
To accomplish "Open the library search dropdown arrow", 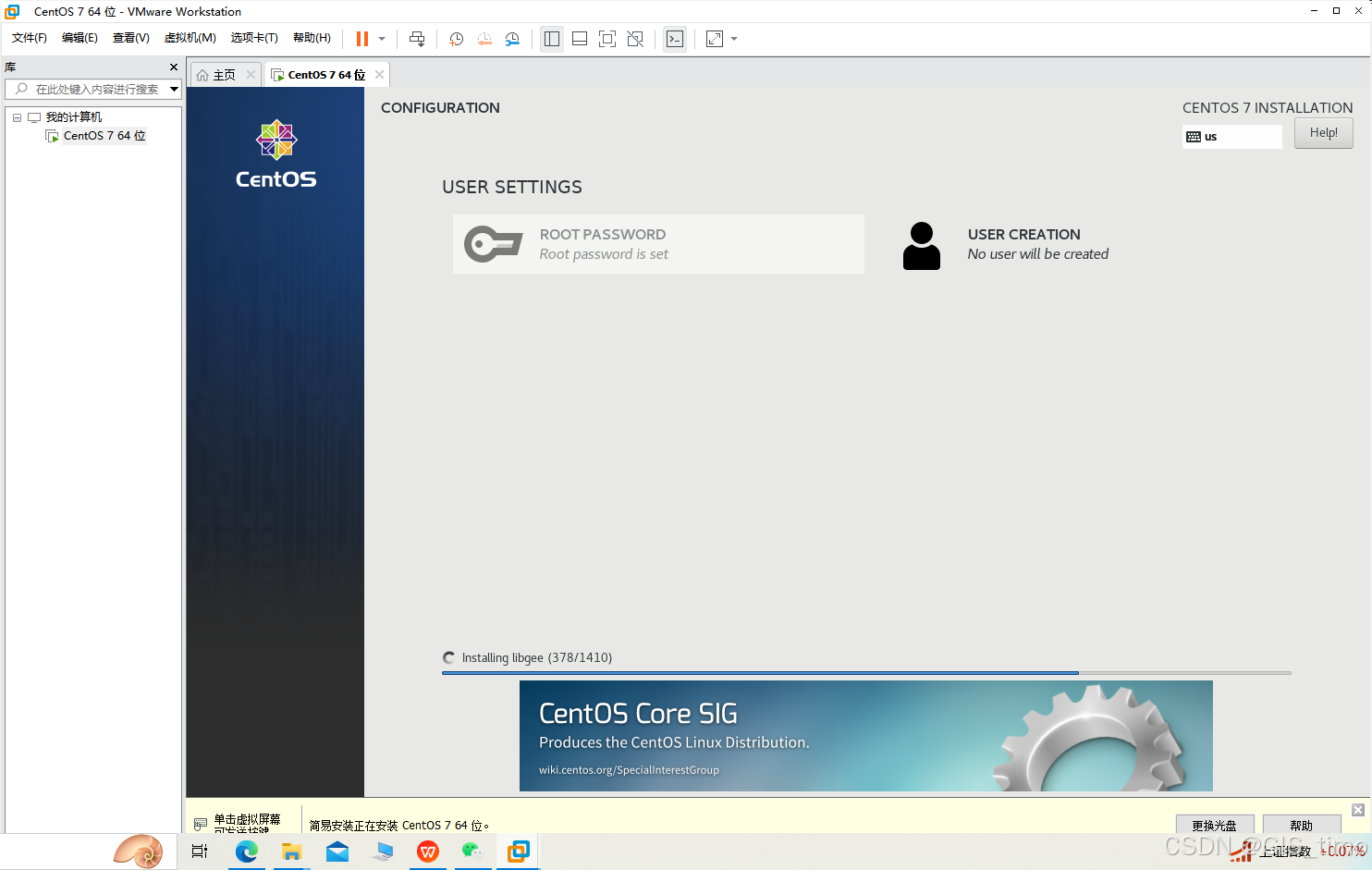I will coord(174,89).
